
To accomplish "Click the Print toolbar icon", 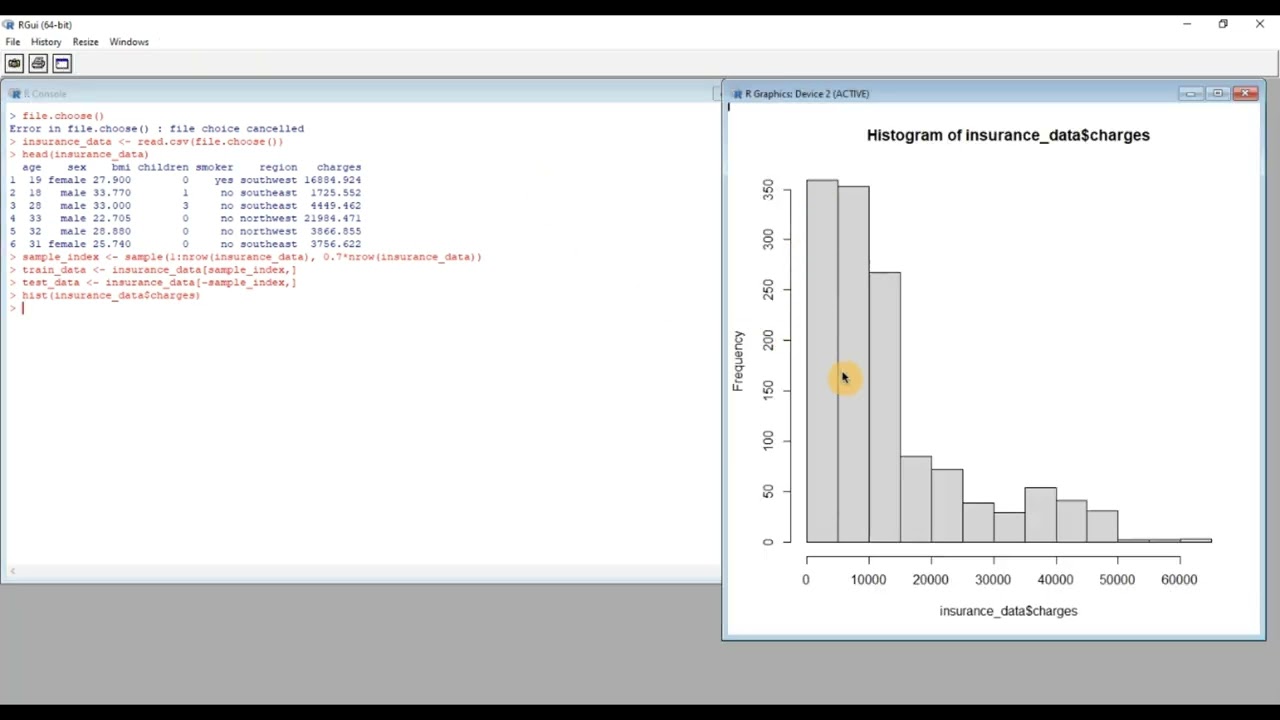I will coord(38,63).
